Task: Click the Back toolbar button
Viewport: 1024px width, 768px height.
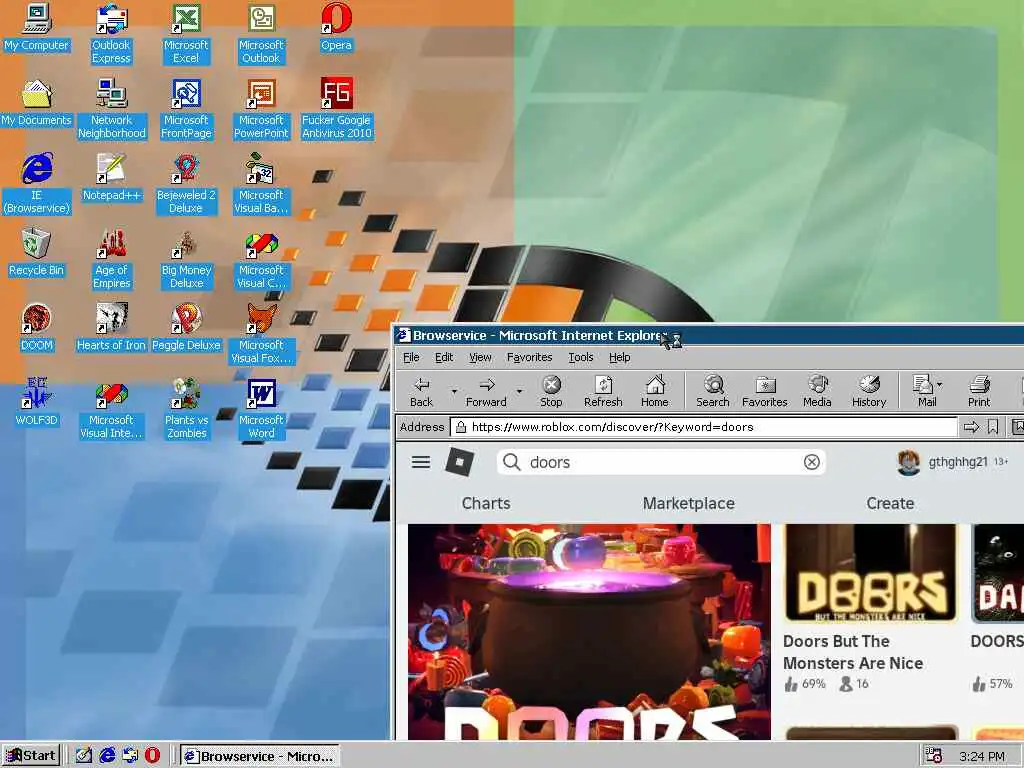Action: [422, 392]
